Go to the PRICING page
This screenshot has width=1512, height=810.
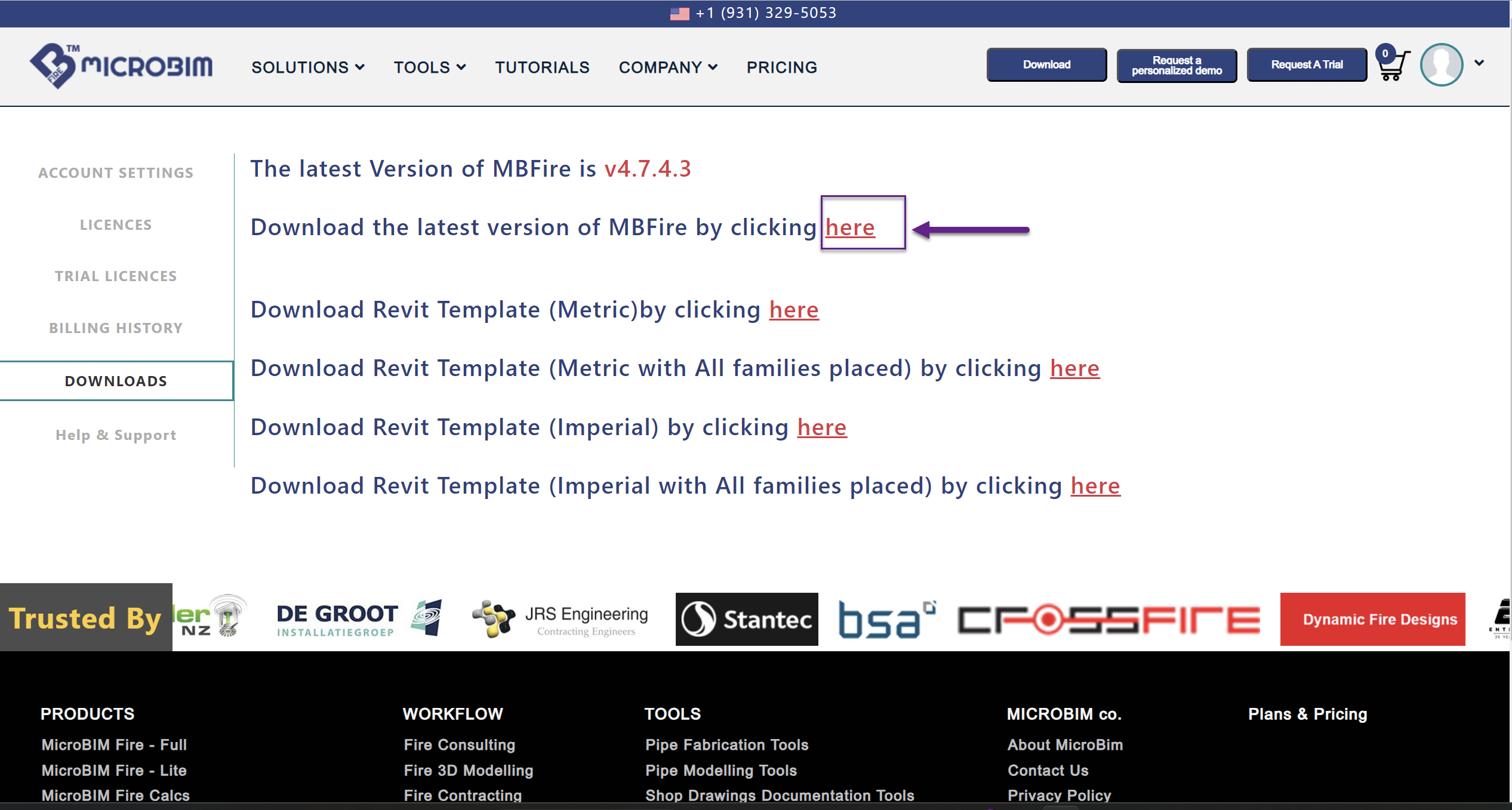coord(782,67)
